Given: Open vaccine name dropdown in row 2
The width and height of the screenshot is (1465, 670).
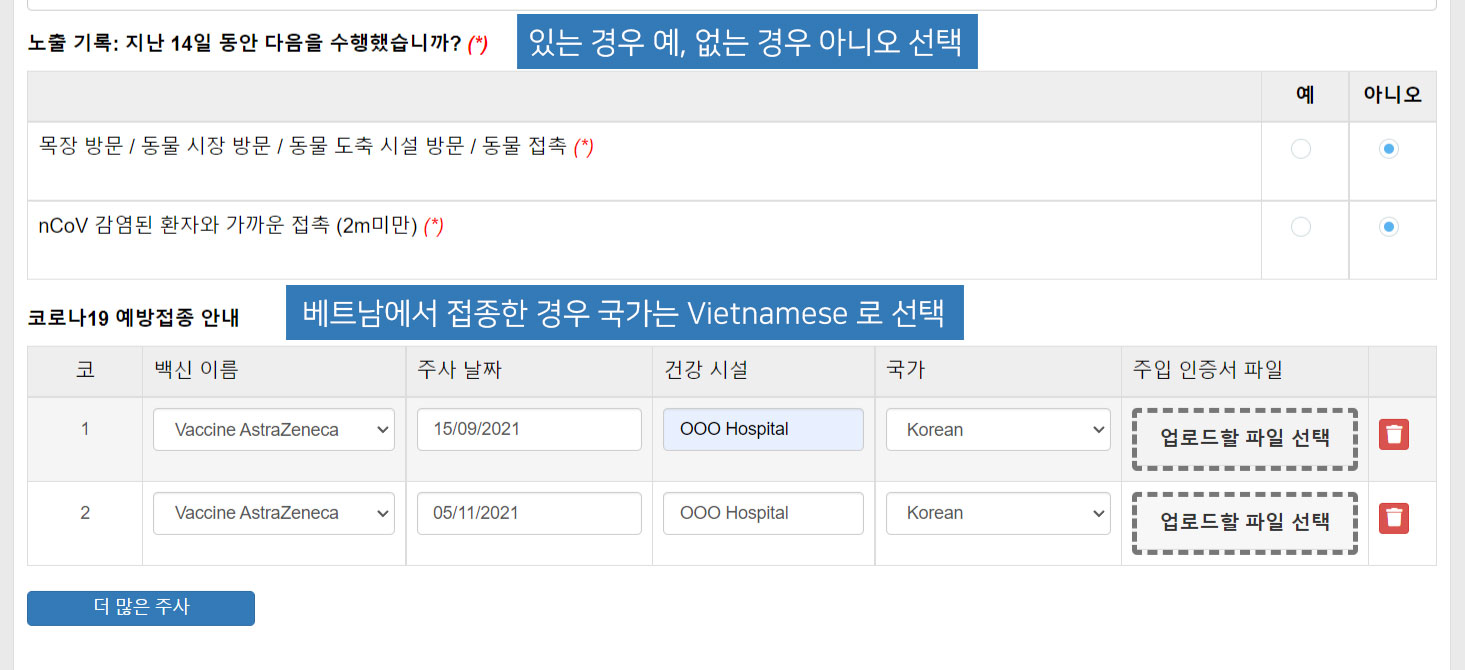Looking at the screenshot, I should click(x=274, y=513).
